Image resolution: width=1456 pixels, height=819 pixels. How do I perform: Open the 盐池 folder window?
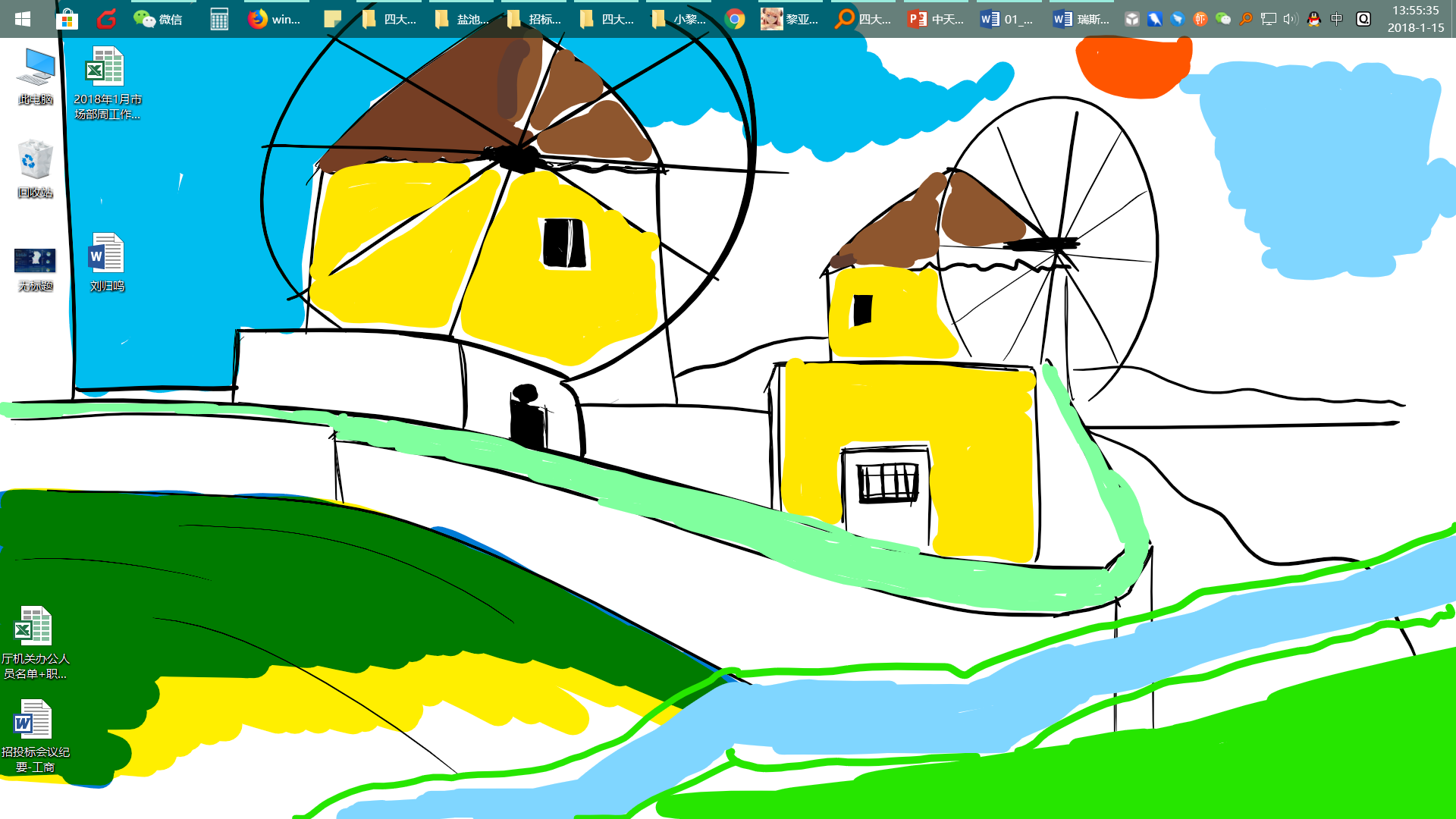coord(462,19)
